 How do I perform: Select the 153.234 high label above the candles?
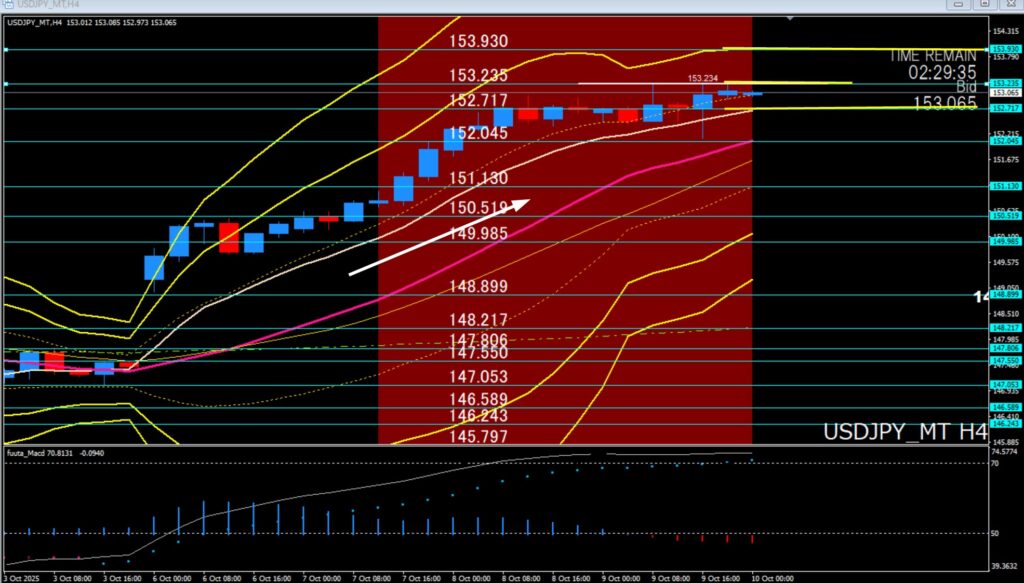(x=703, y=78)
